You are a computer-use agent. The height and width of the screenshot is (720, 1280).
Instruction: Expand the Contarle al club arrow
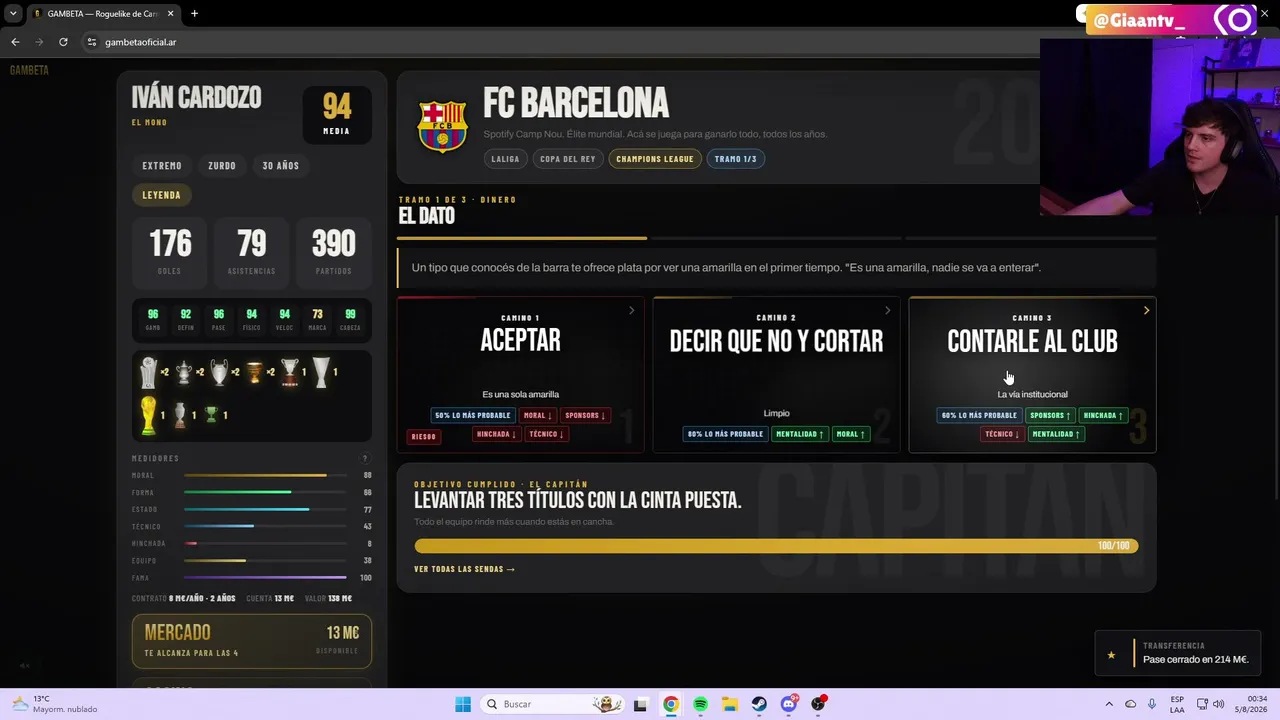coord(1146,311)
